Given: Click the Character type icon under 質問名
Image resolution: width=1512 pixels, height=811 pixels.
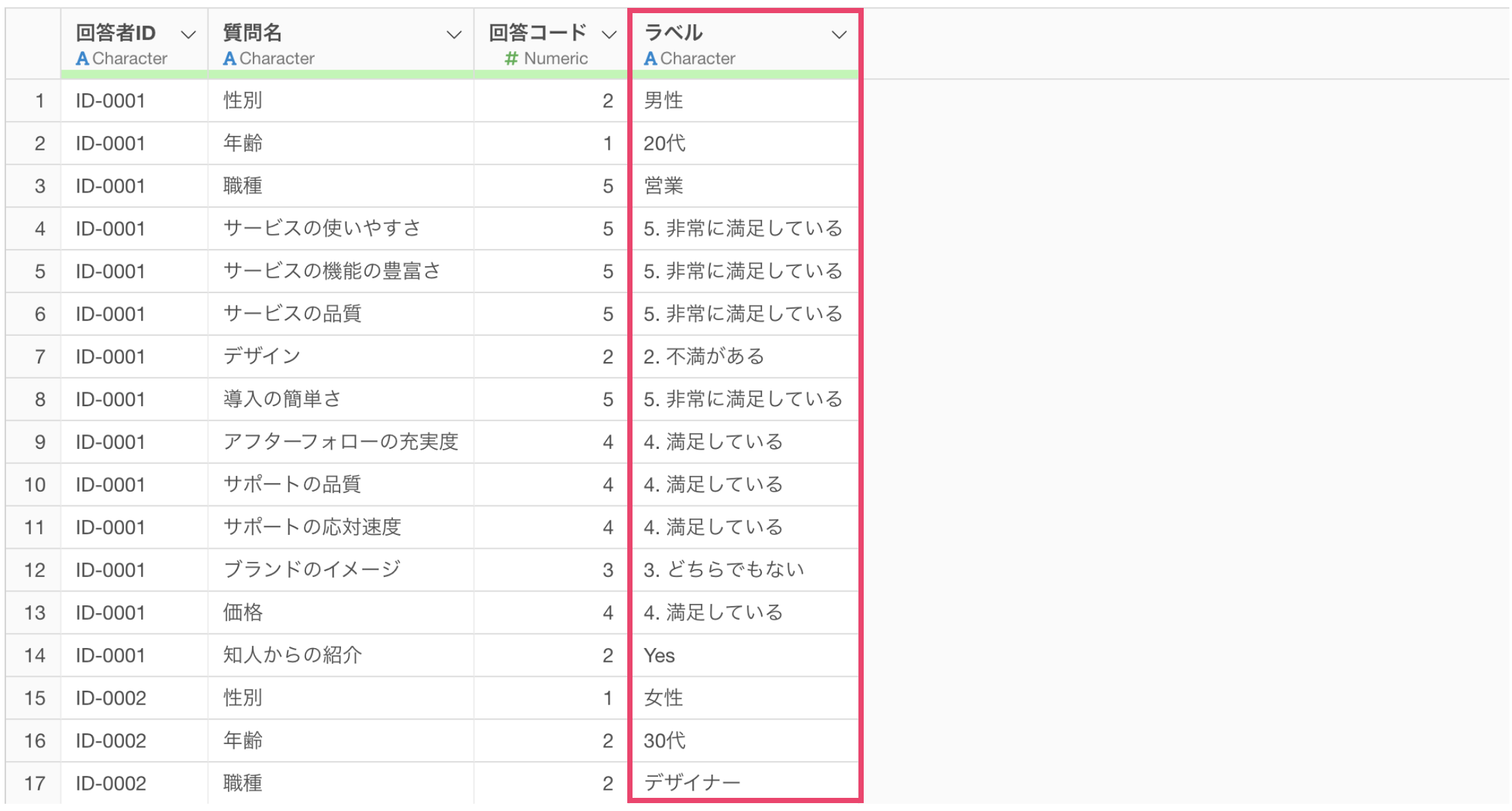Looking at the screenshot, I should pos(229,59).
